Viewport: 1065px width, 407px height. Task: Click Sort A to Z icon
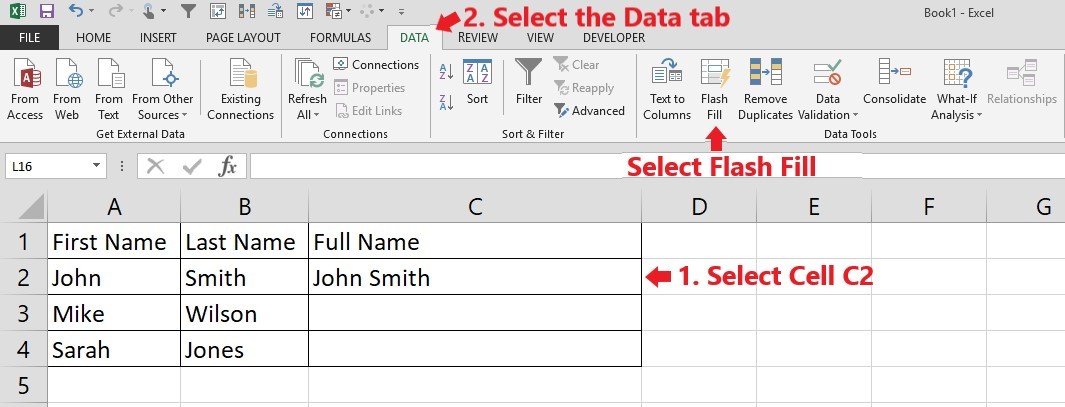[446, 71]
